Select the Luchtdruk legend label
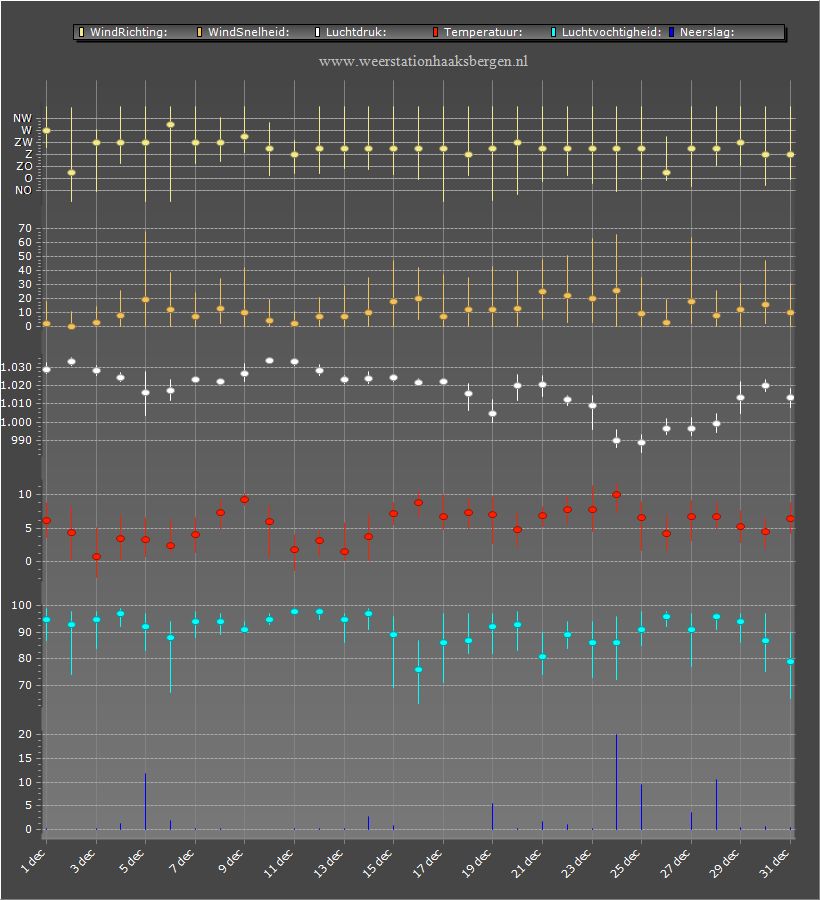This screenshot has width=820, height=900. tap(356, 32)
